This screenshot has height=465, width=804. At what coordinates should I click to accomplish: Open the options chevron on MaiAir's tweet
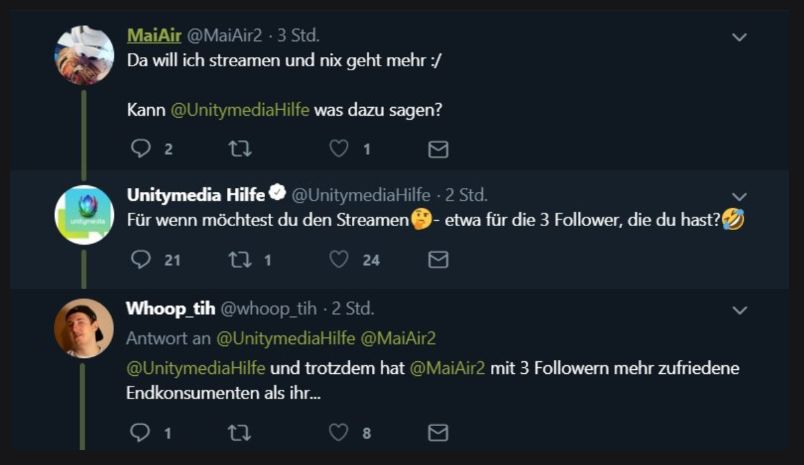coord(739,37)
